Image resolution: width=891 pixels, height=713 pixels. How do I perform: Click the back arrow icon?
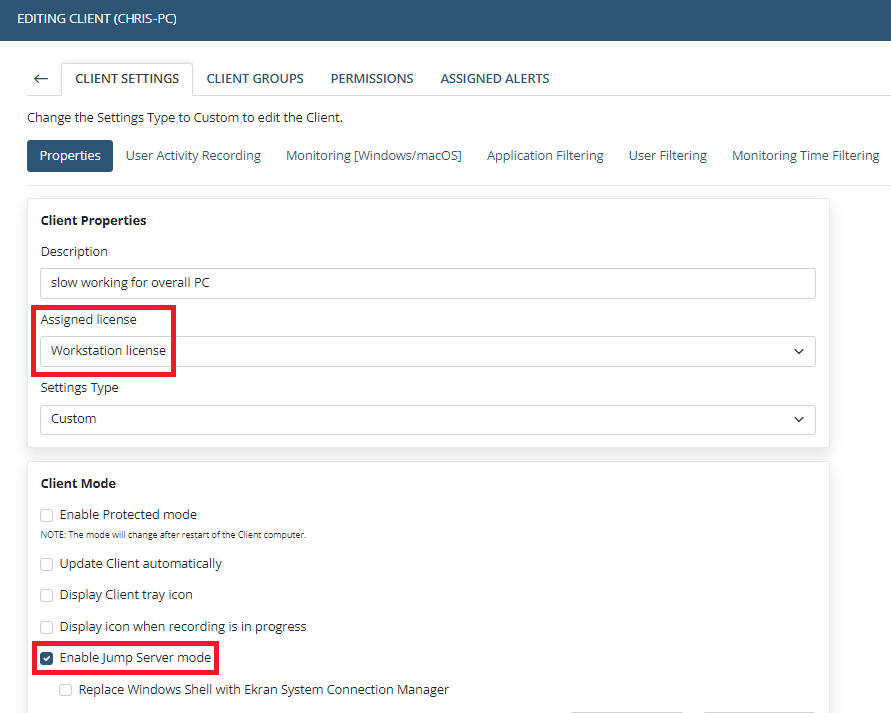[x=41, y=79]
